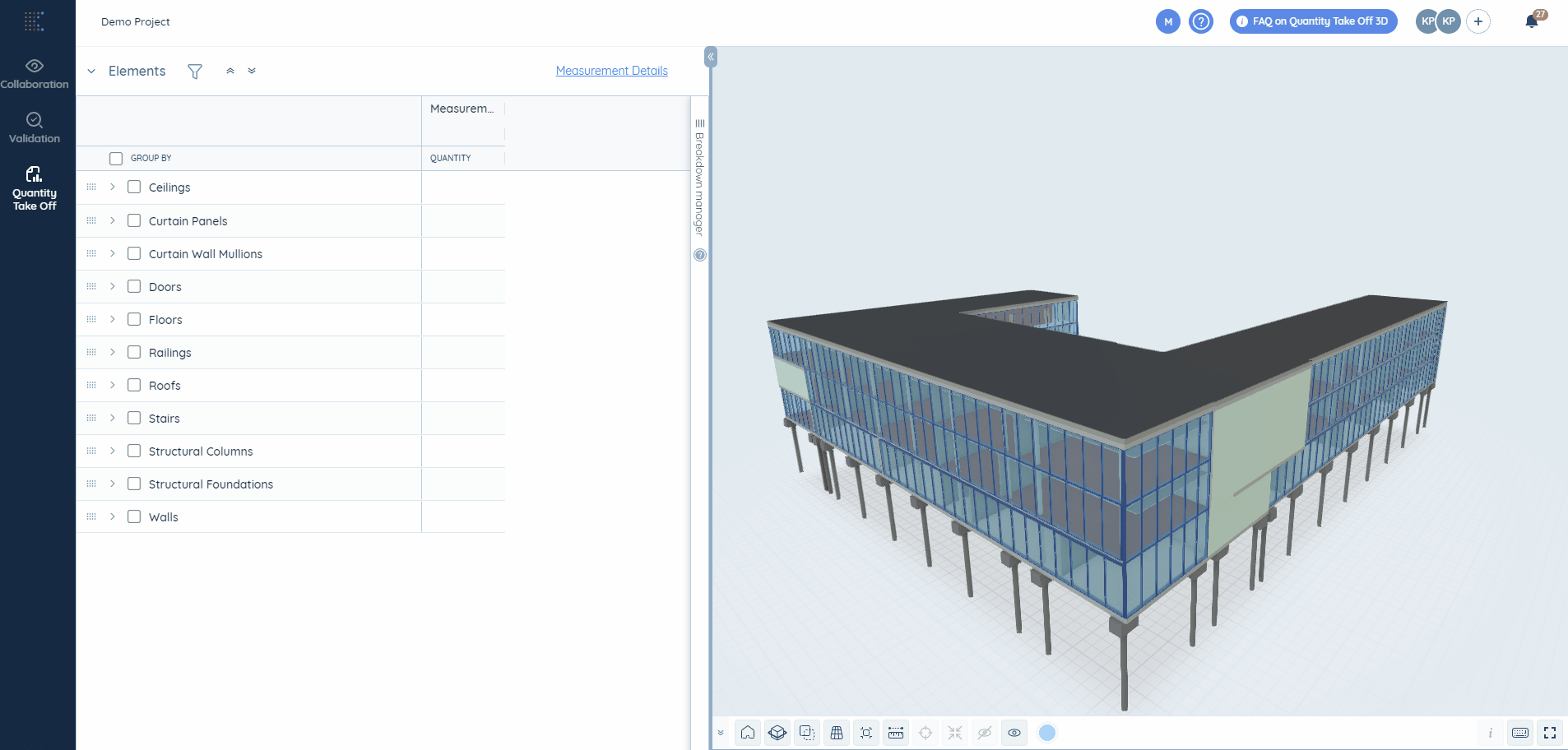Check the Floors checkbox

134,319
